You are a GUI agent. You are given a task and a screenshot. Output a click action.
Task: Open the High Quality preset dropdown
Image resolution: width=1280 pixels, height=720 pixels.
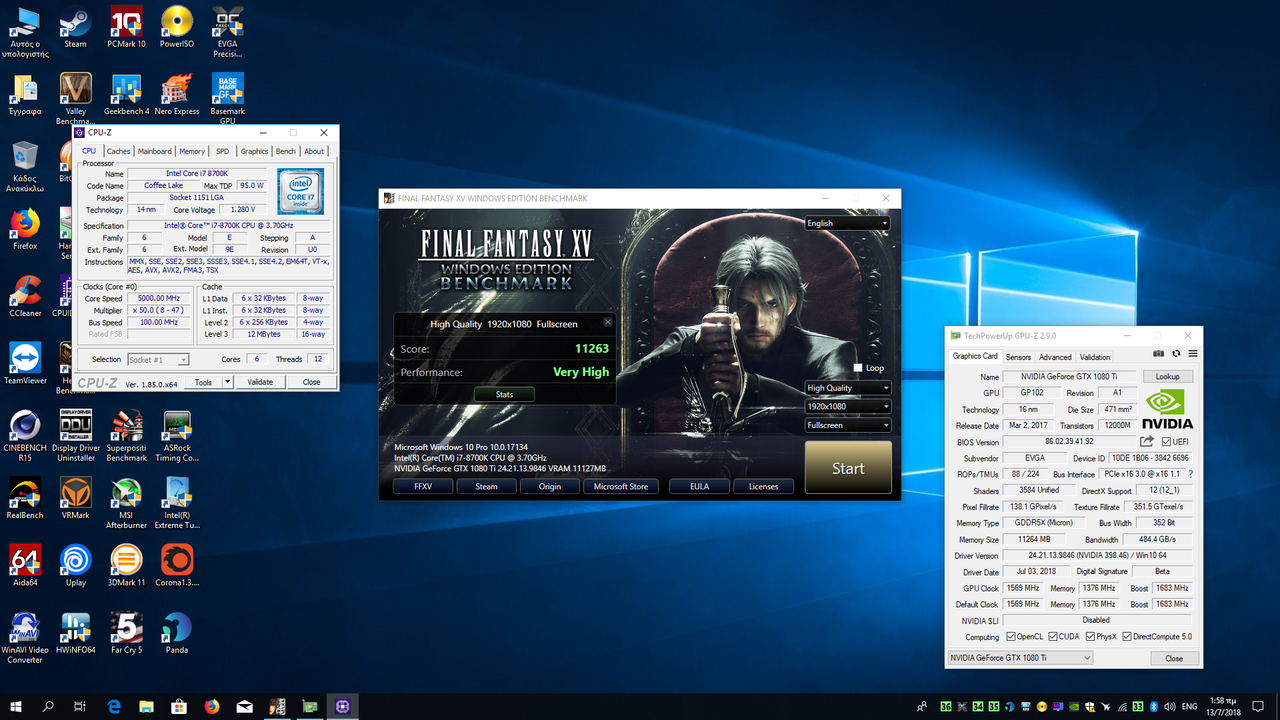pyautogui.click(x=847, y=388)
